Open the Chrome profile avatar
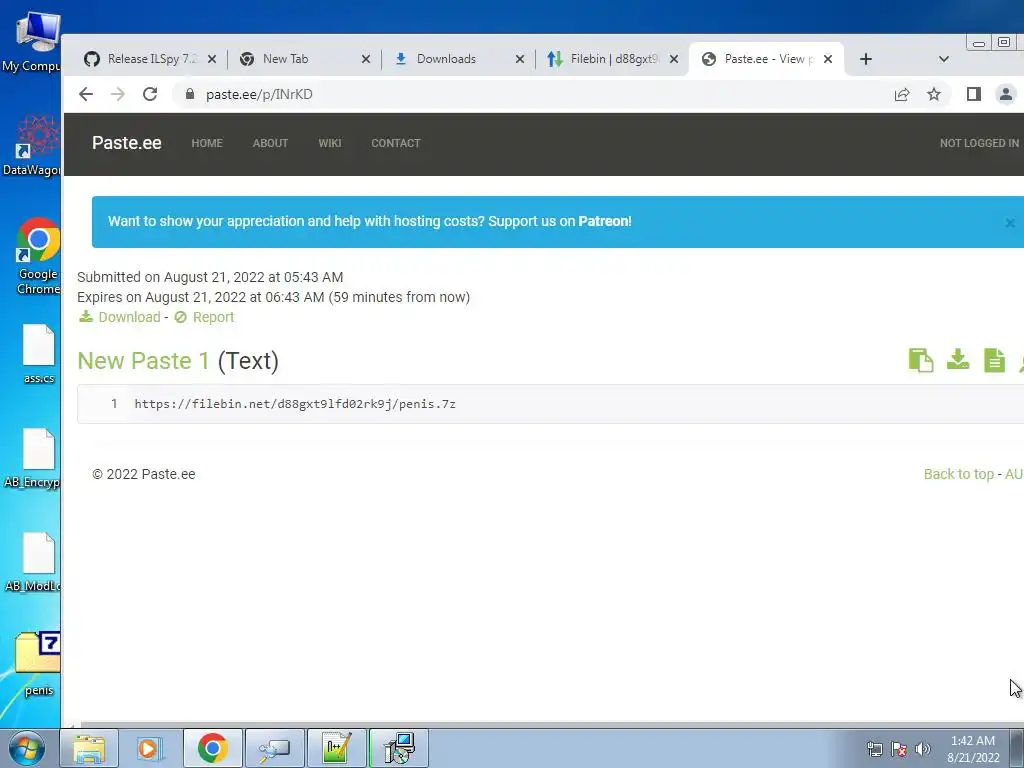 point(1006,95)
